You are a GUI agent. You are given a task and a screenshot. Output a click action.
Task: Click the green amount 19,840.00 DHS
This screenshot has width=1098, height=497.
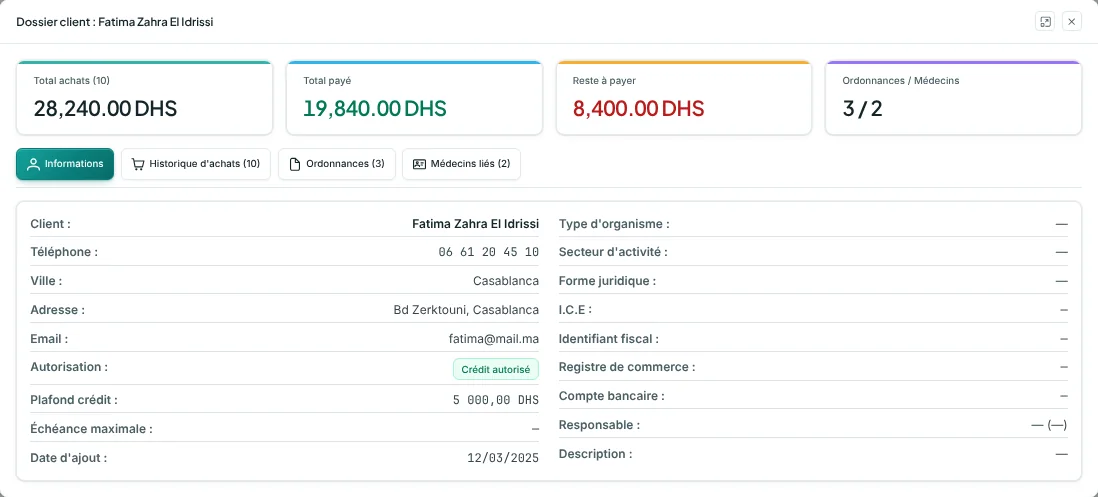(x=375, y=108)
